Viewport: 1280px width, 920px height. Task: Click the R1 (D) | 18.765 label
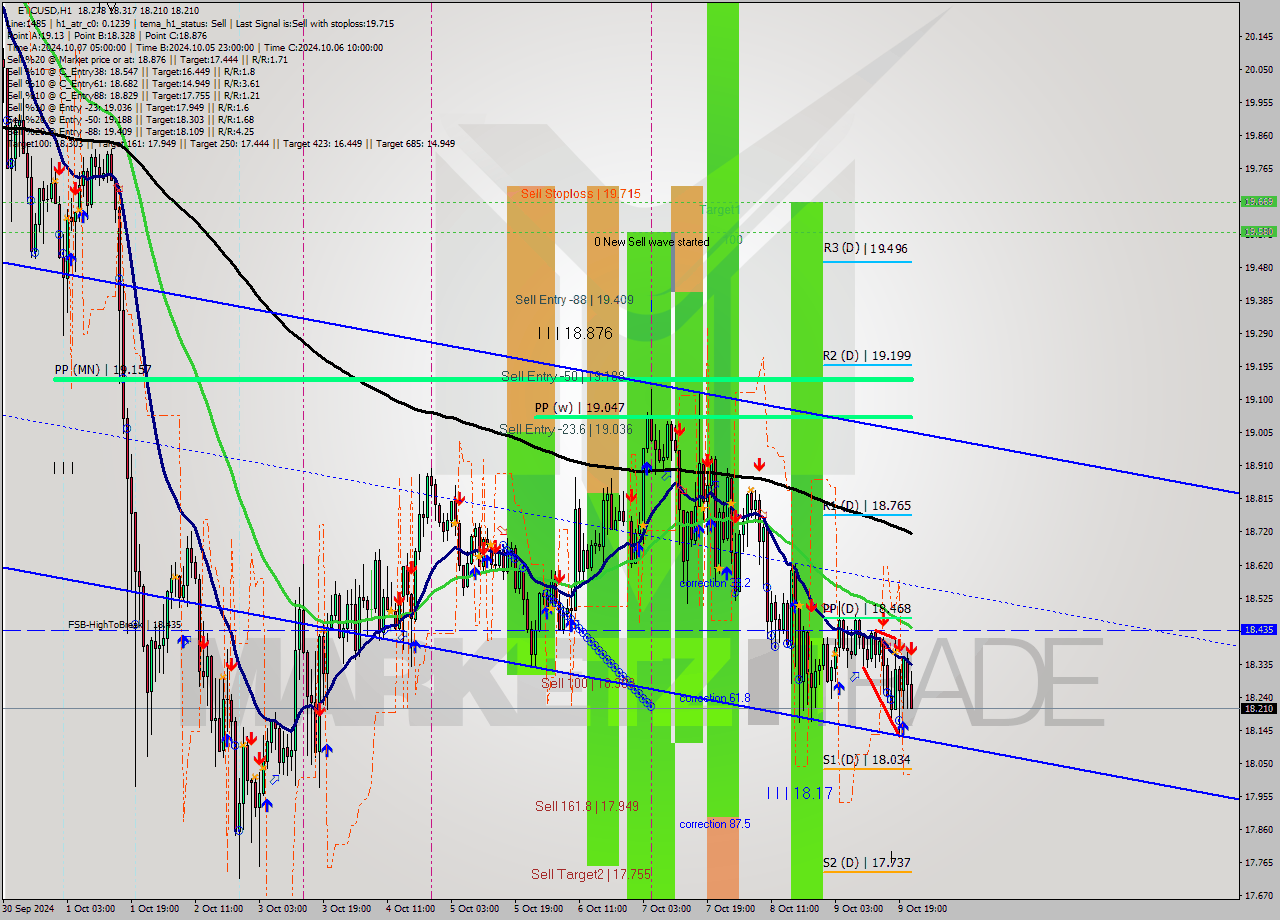866,506
